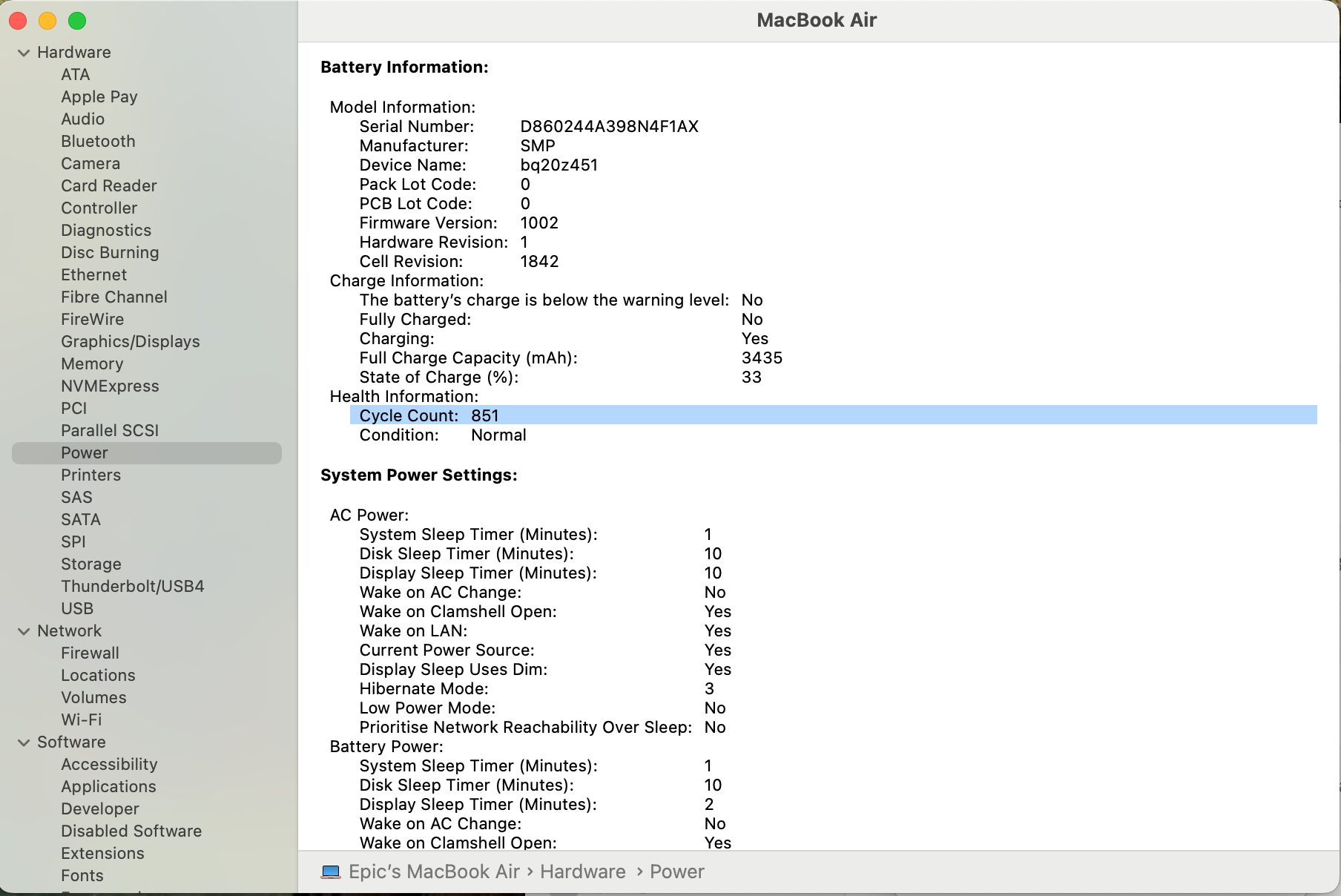Open Wi-Fi under Network
The width and height of the screenshot is (1341, 896).
coord(82,720)
